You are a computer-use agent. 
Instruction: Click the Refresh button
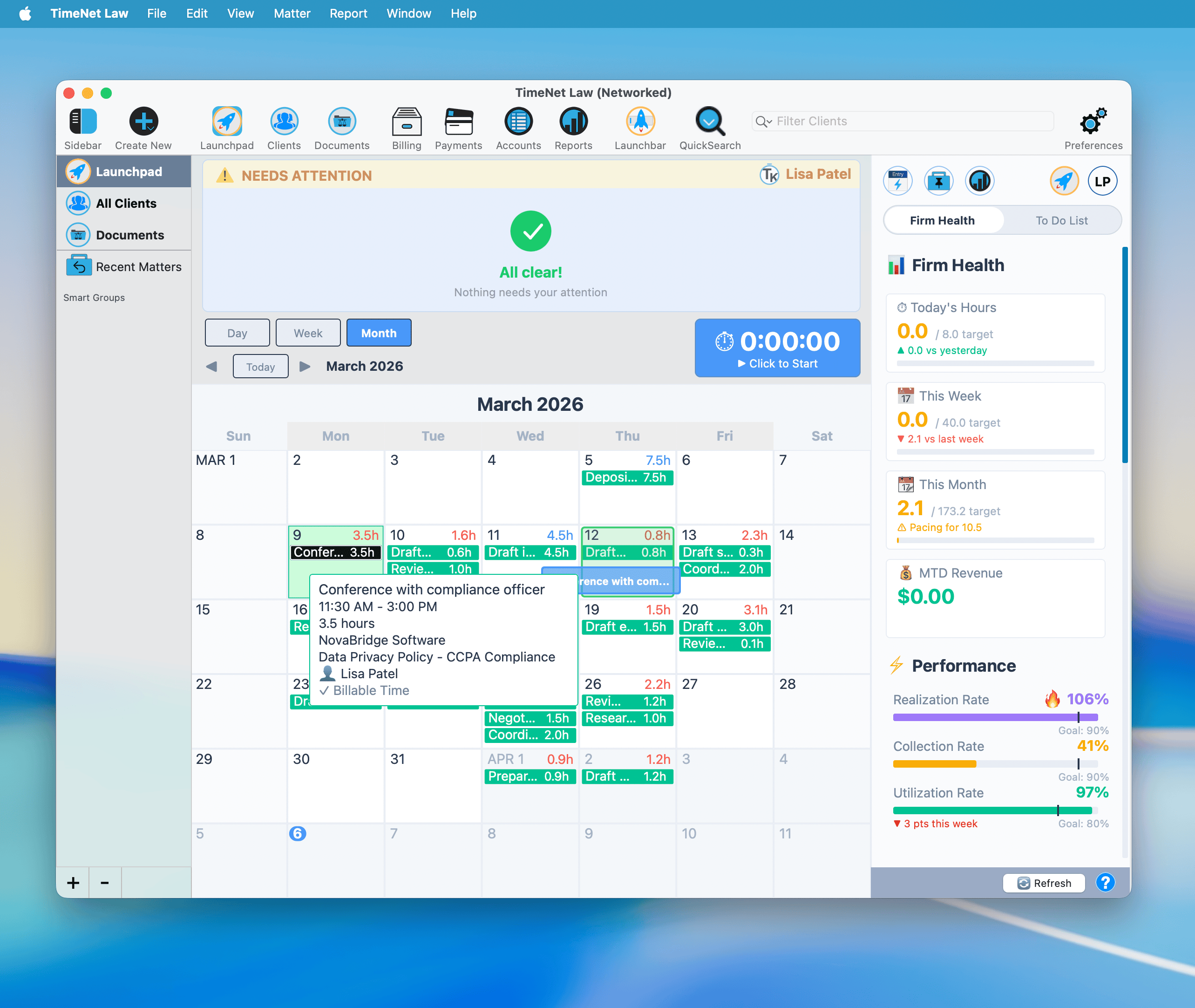point(1044,883)
